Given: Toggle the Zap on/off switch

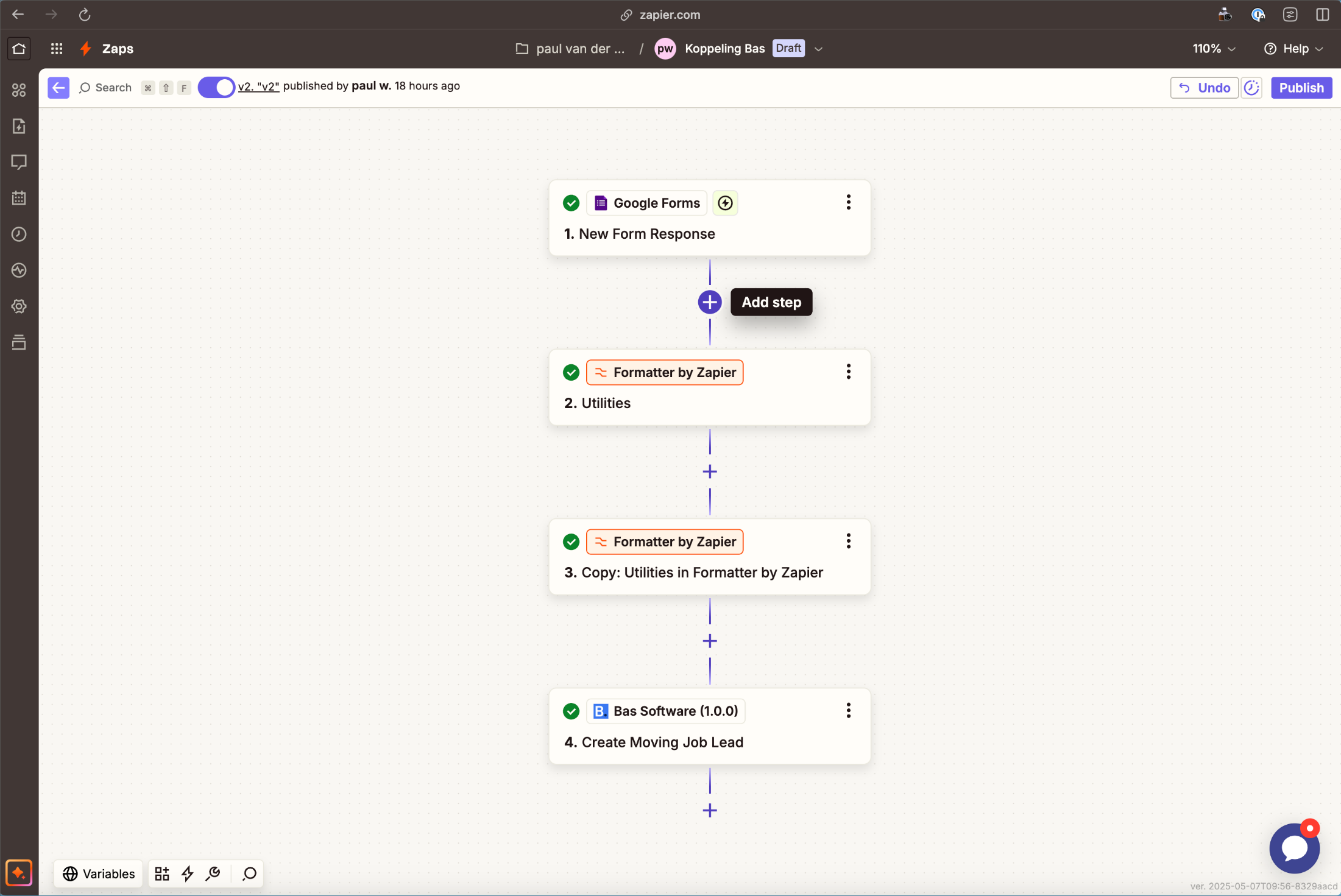Looking at the screenshot, I should tap(216, 87).
